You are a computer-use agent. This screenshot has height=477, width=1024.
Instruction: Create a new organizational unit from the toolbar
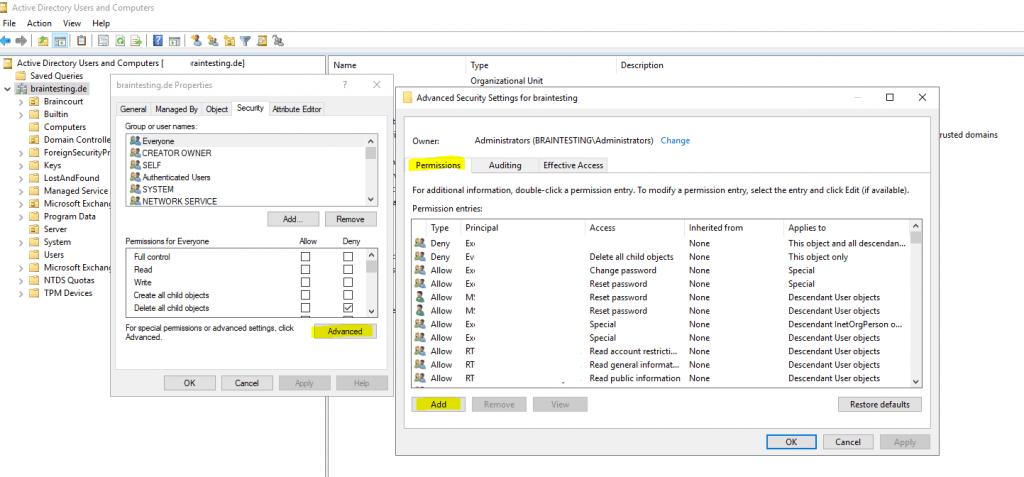(x=229, y=41)
